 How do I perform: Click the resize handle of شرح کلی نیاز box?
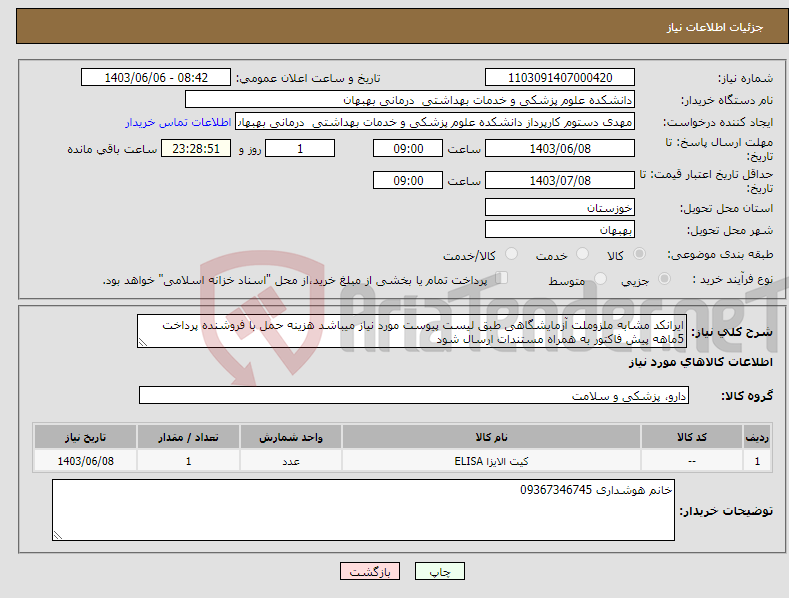click(143, 342)
